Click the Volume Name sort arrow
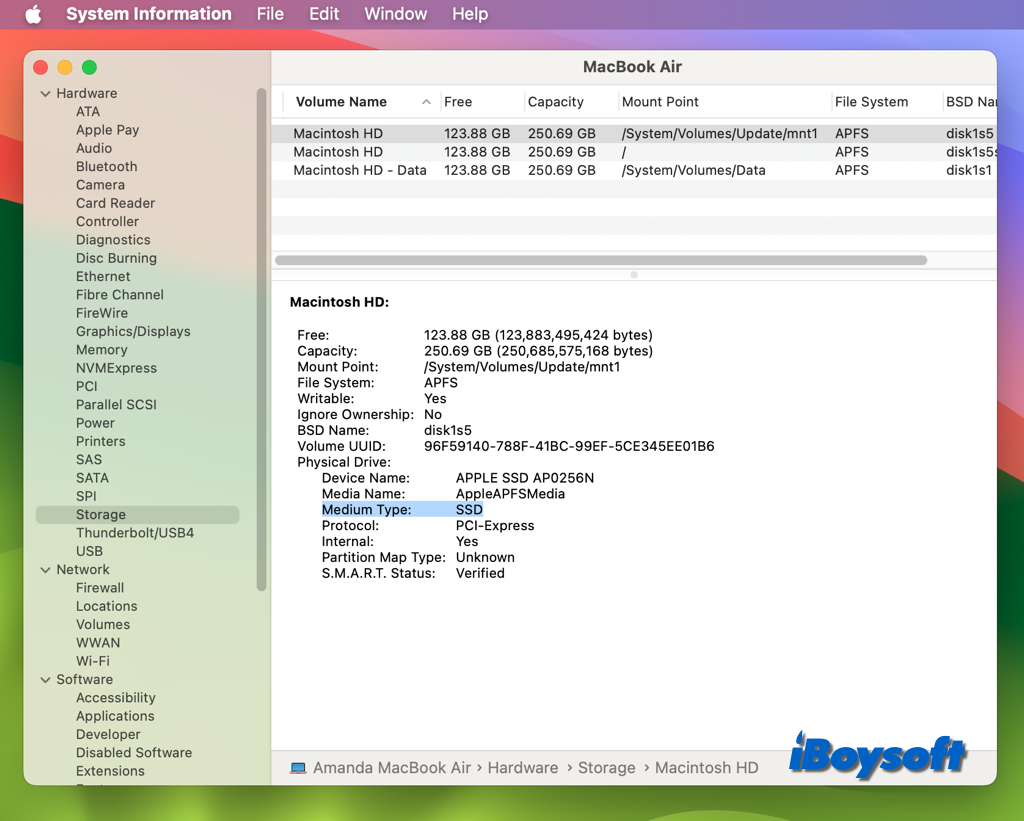 tap(427, 102)
